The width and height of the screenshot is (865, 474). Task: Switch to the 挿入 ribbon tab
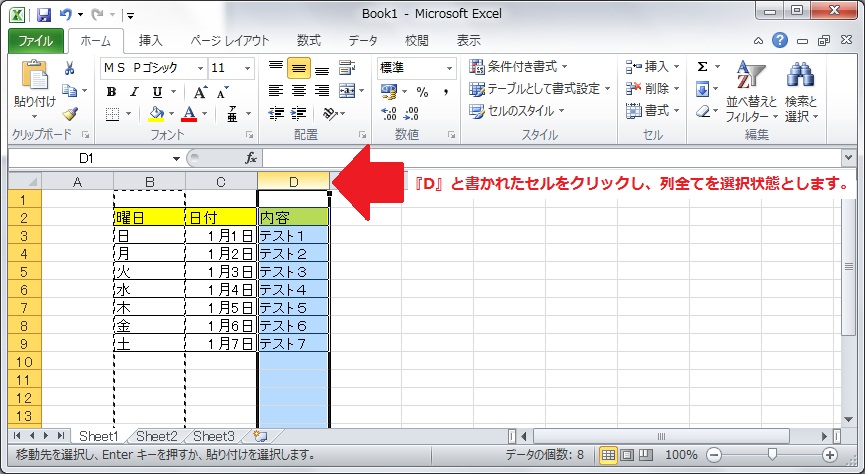click(x=151, y=41)
